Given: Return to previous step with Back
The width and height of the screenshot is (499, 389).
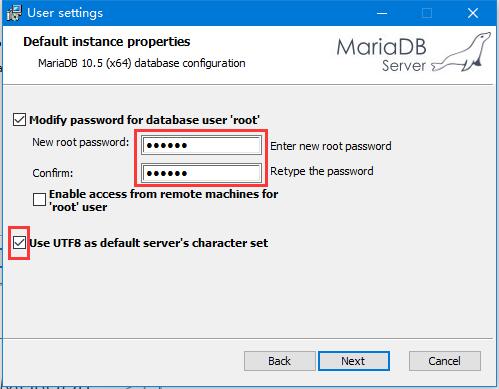Looking at the screenshot, I should click(280, 361).
